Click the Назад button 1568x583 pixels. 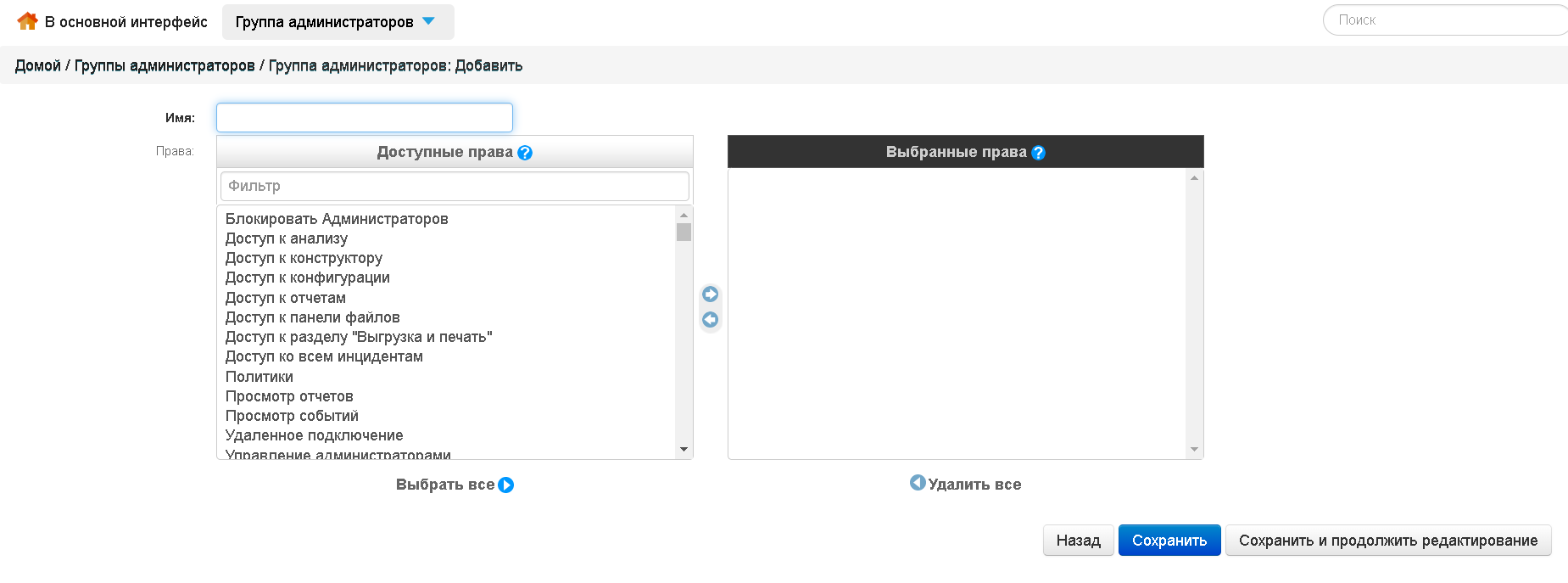coord(1079,541)
